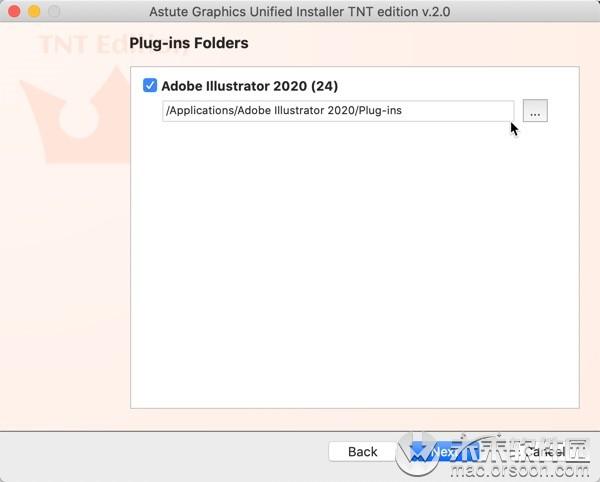Click the faded crown logo in sidebar
Viewport: 600px width, 482px height.
click(75, 115)
